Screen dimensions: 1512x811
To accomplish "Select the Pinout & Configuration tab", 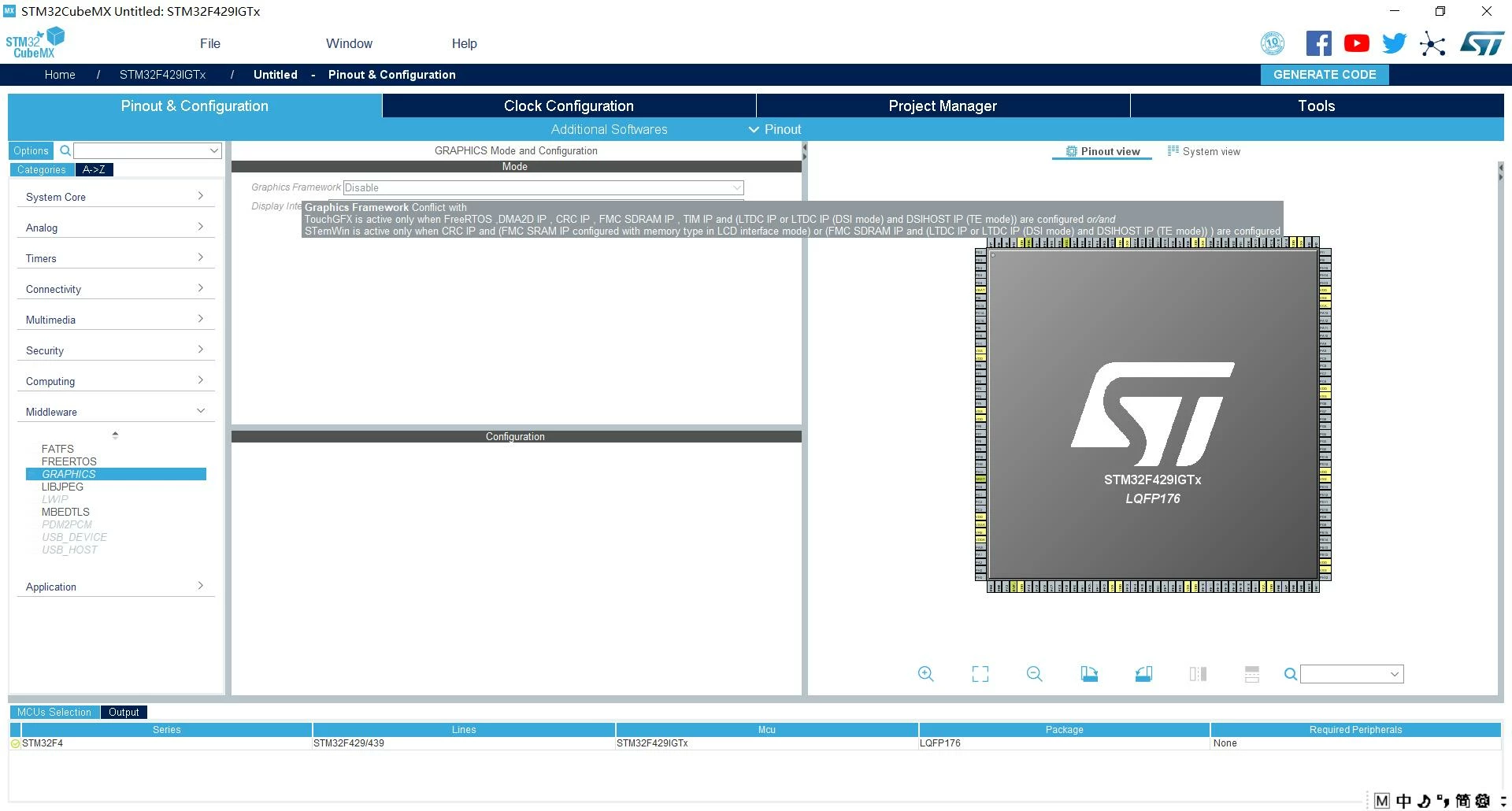I will pos(195,106).
